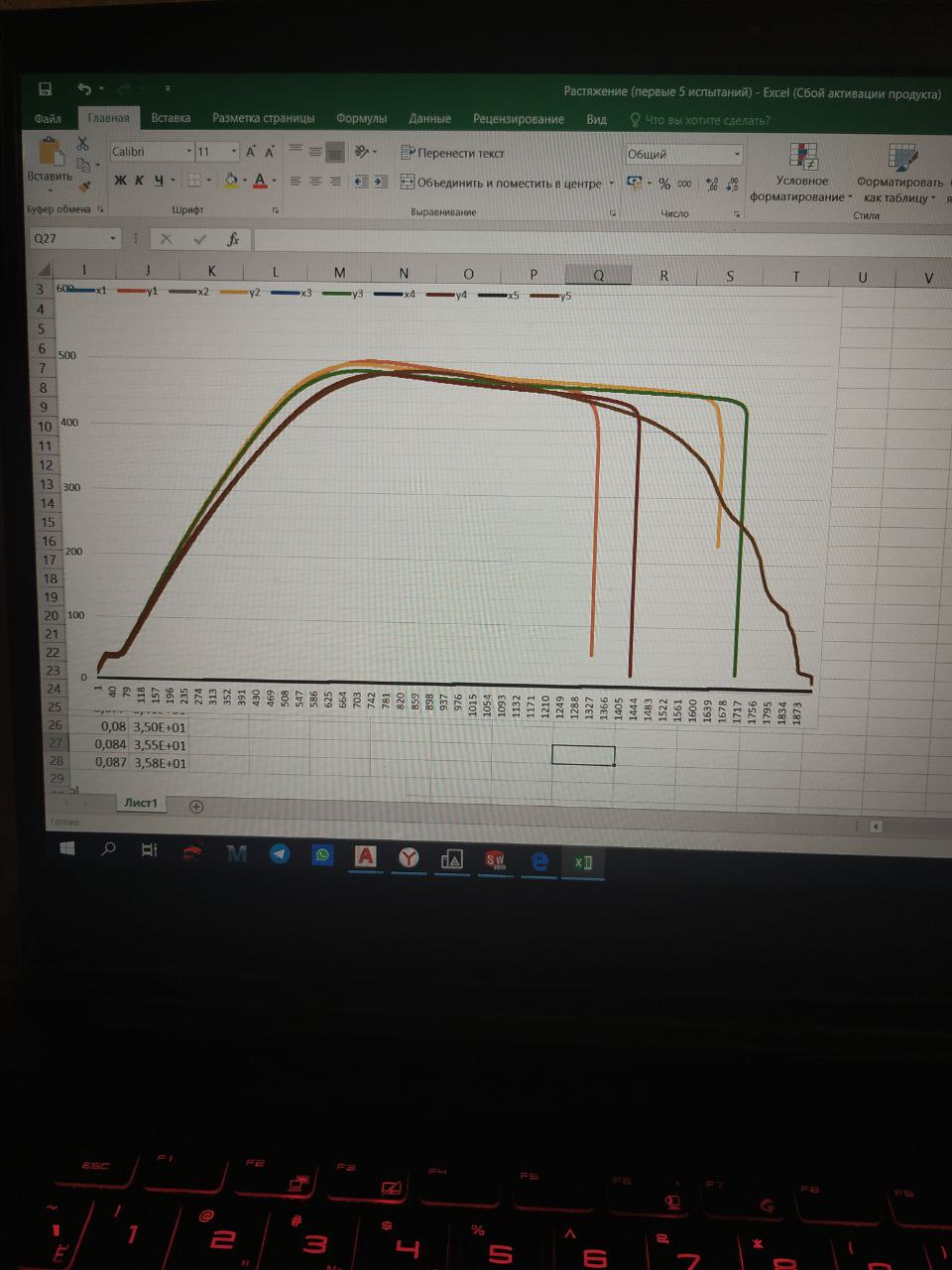Open the Quick Access Toolbar customization arrow
This screenshot has width=952, height=1270.
[168, 89]
